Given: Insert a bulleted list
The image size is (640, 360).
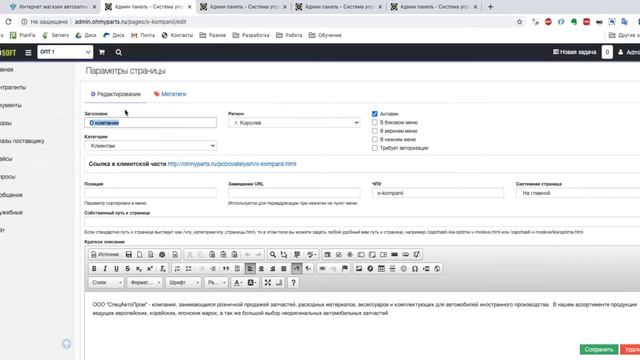Looking at the screenshot, I should pyautogui.click(x=189, y=269).
